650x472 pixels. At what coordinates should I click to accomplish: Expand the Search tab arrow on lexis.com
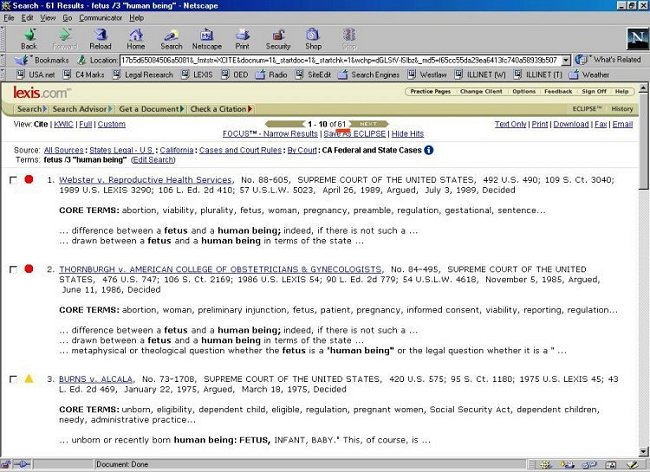click(x=44, y=109)
